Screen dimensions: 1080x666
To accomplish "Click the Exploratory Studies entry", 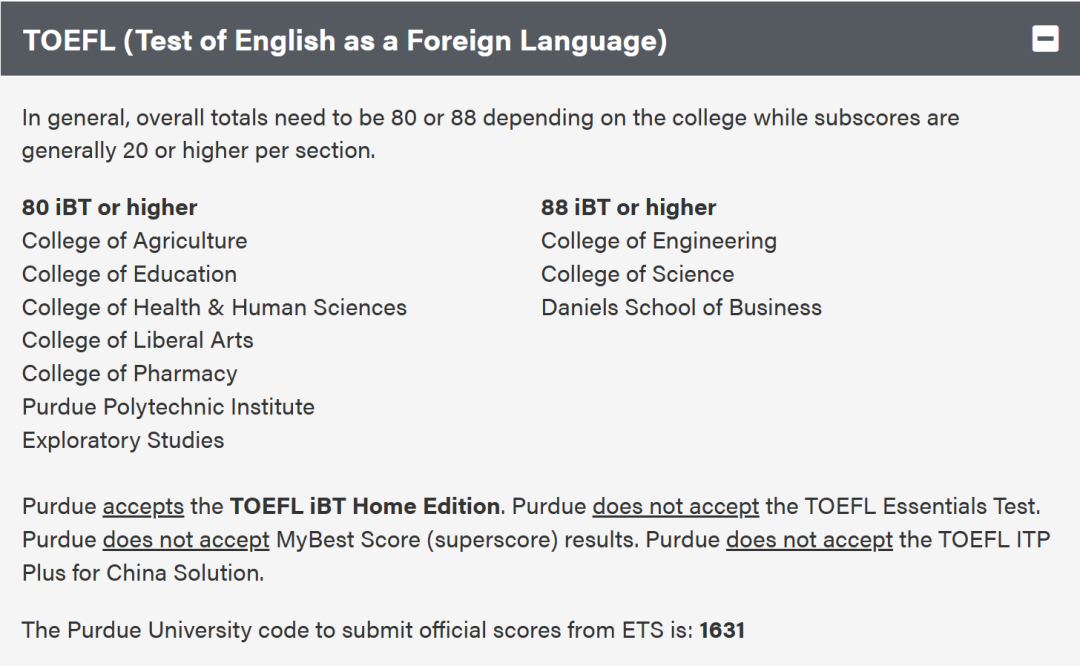I will tap(123, 440).
